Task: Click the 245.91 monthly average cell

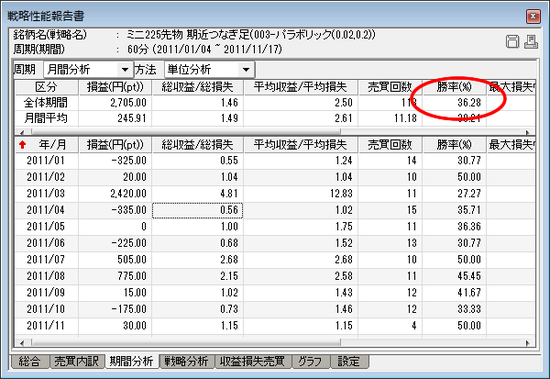Action: click(115, 118)
